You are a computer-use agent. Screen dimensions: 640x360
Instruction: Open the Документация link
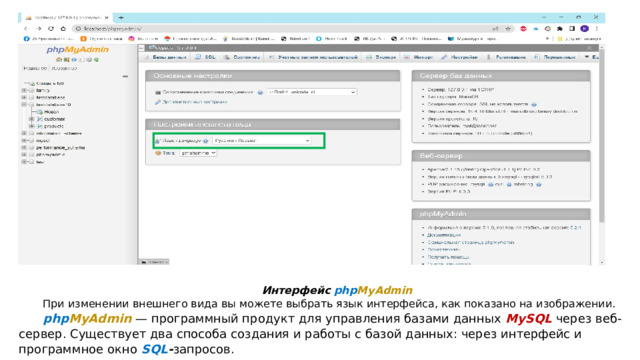click(444, 235)
